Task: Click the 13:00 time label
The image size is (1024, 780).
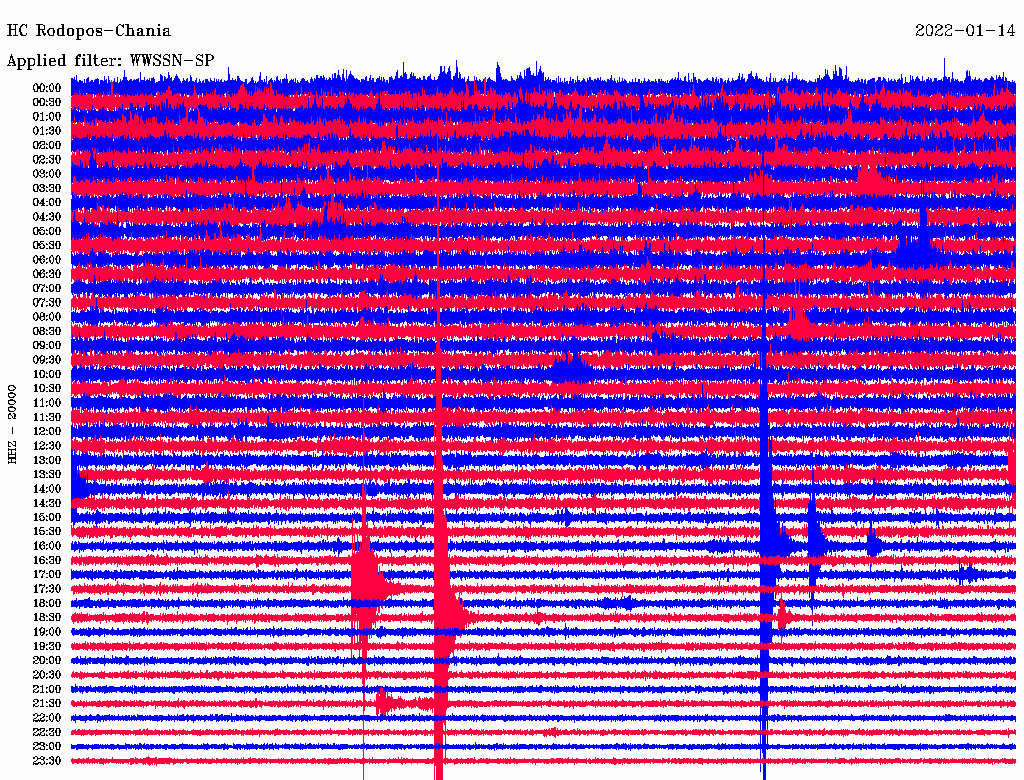Action: point(46,460)
